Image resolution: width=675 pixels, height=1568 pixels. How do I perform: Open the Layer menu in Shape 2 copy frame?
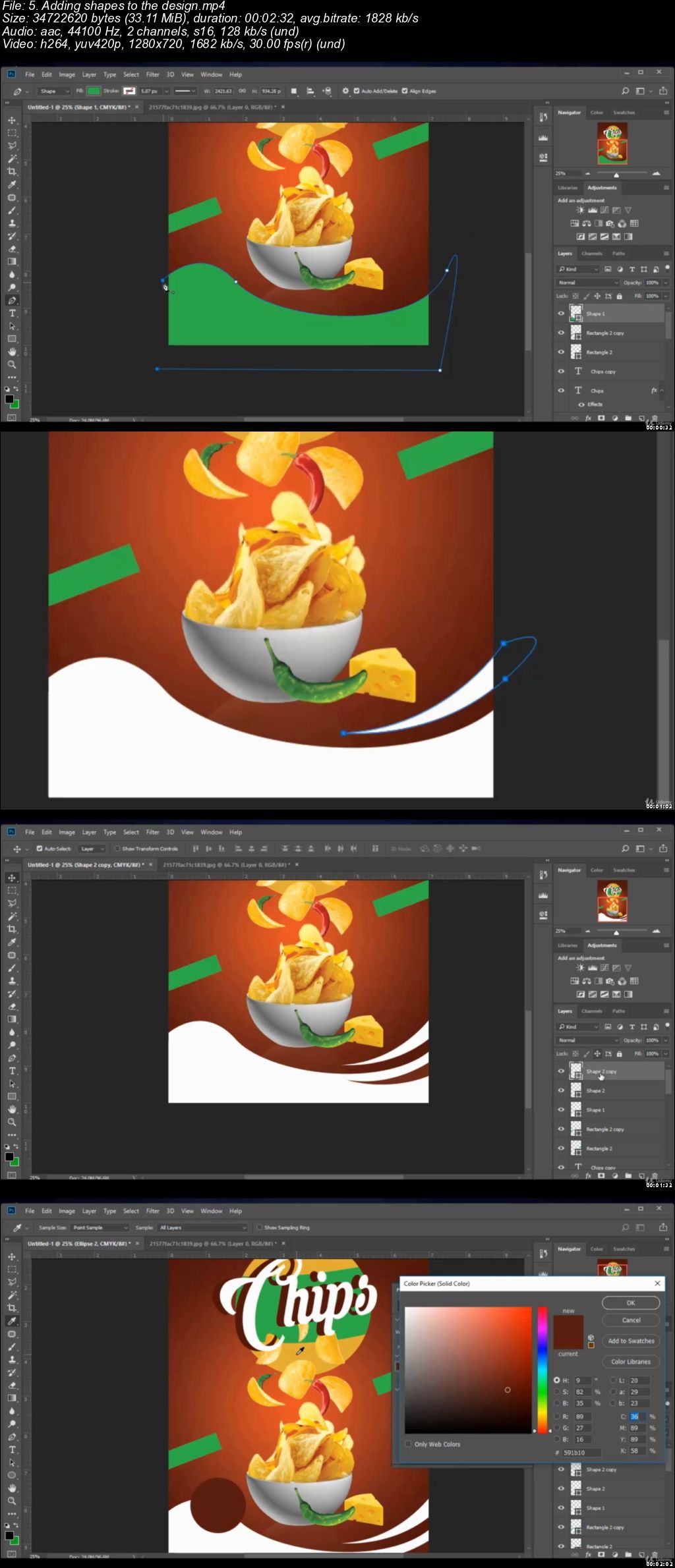[89, 832]
